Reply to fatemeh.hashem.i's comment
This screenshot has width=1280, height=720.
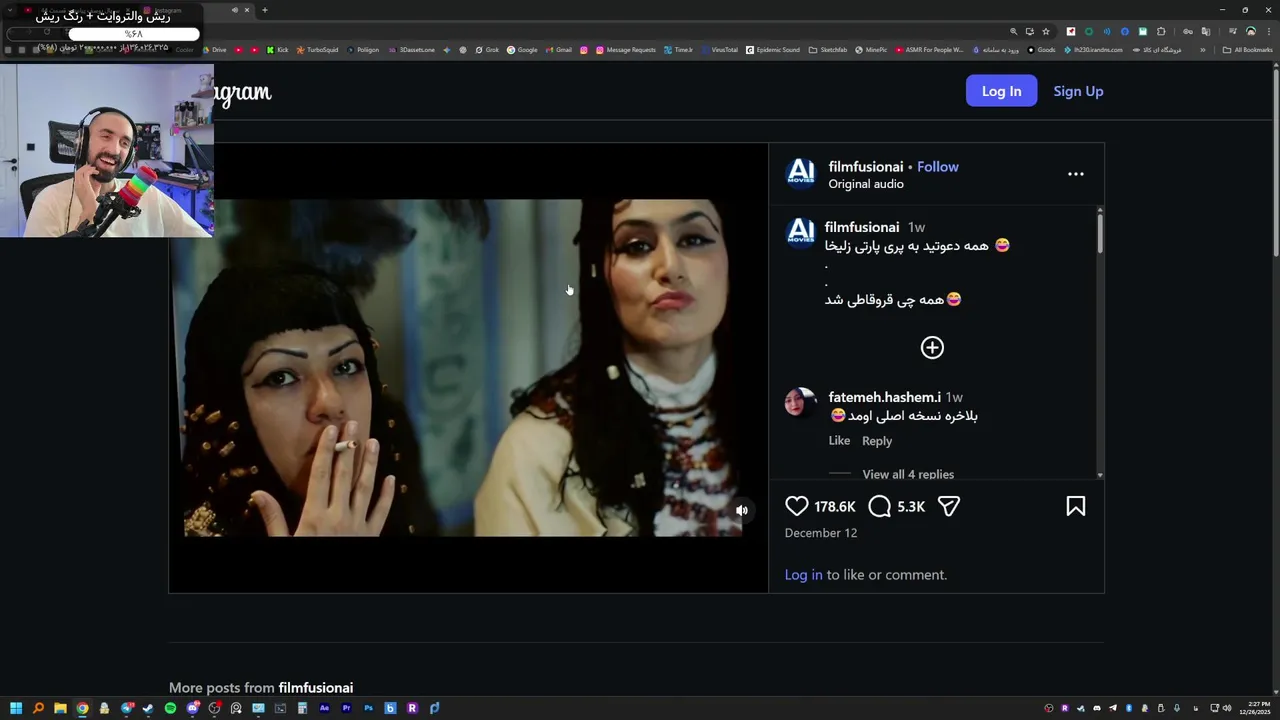(x=877, y=441)
